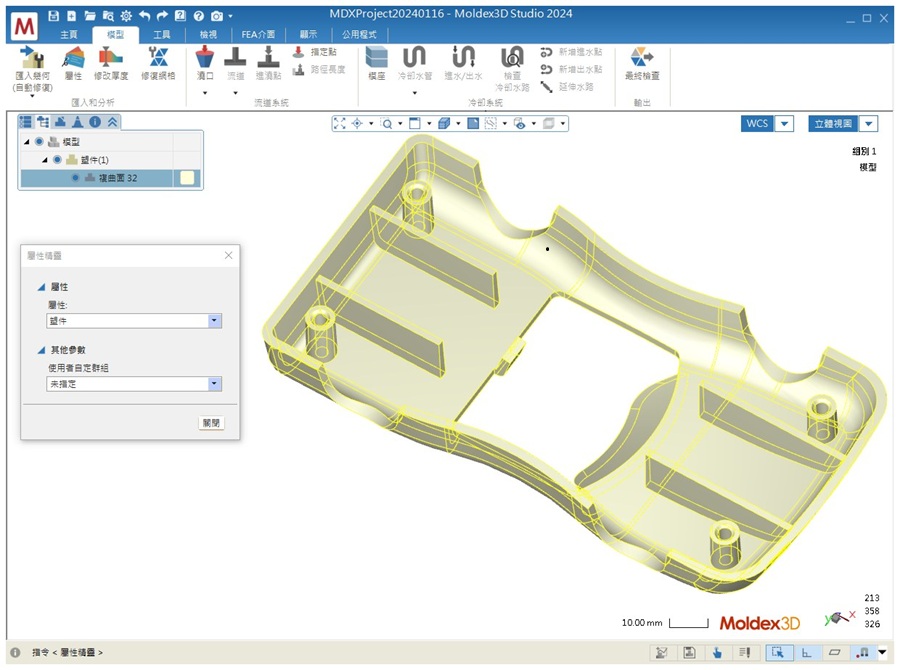Open the 屬性 dropdown showing 塑件
900x670 pixels.
click(214, 321)
